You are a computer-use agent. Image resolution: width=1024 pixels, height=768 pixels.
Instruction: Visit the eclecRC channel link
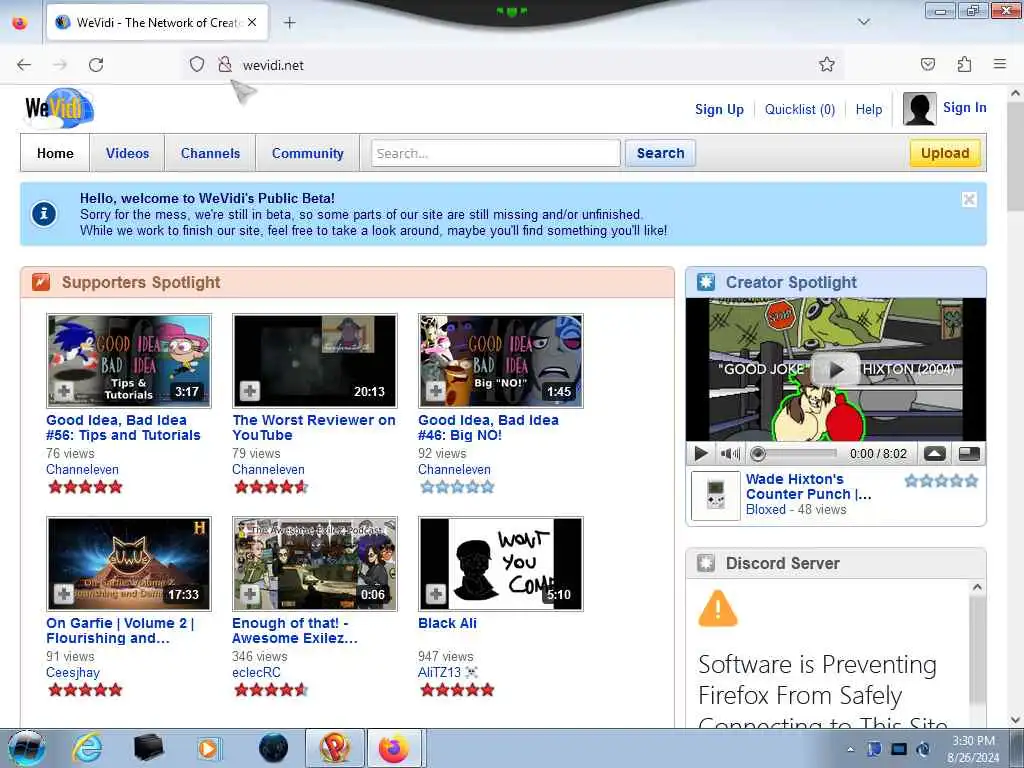256,673
